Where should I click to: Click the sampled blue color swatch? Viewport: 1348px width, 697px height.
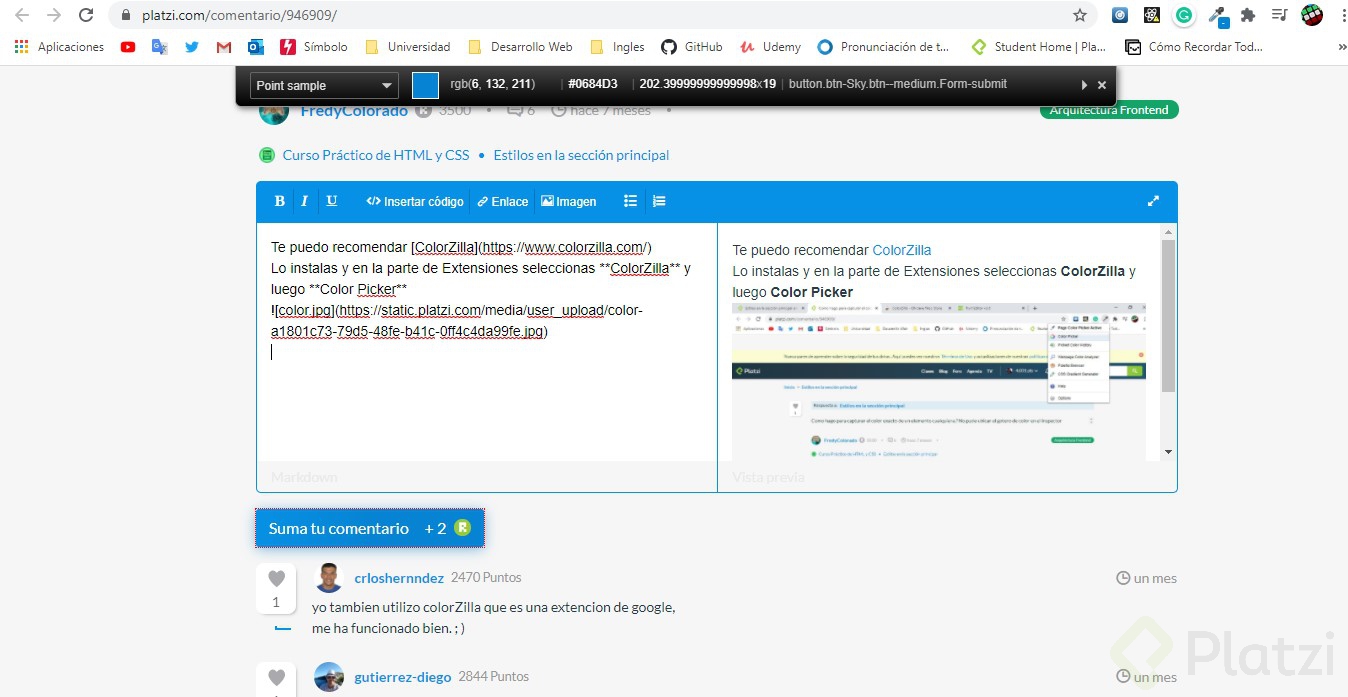426,86
